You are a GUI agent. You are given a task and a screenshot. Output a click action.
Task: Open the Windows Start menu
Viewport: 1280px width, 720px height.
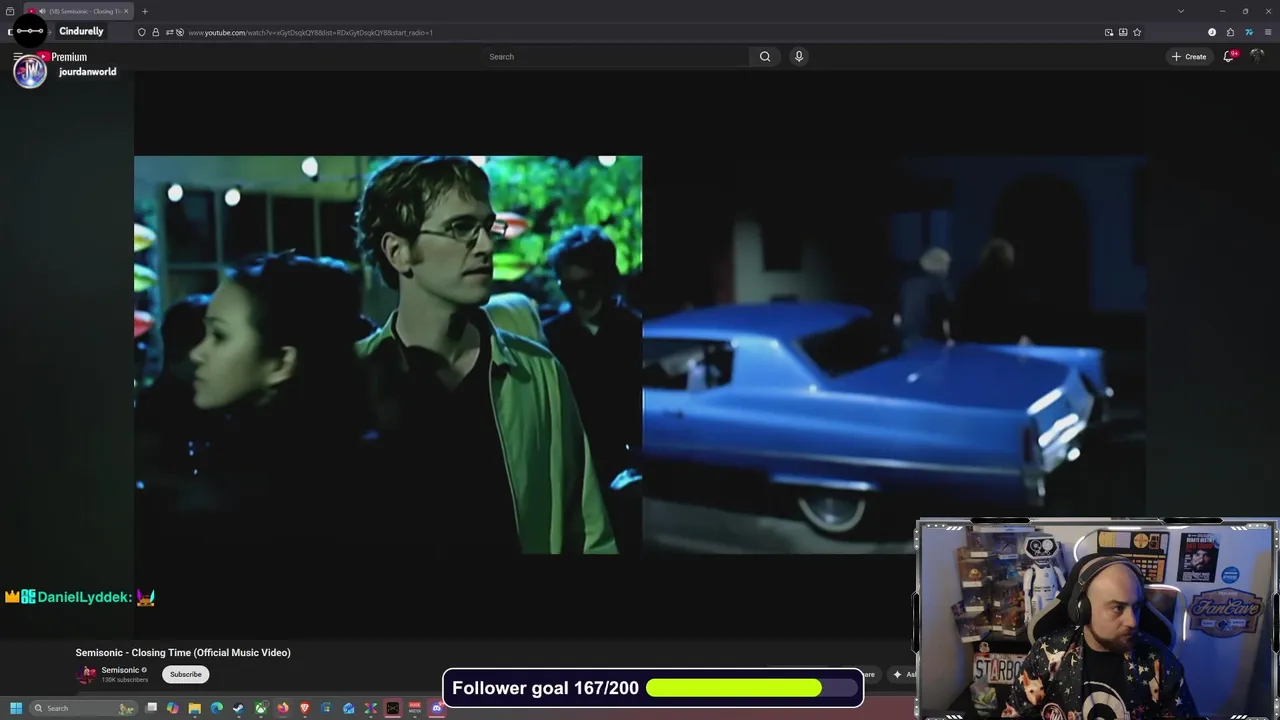[16, 708]
